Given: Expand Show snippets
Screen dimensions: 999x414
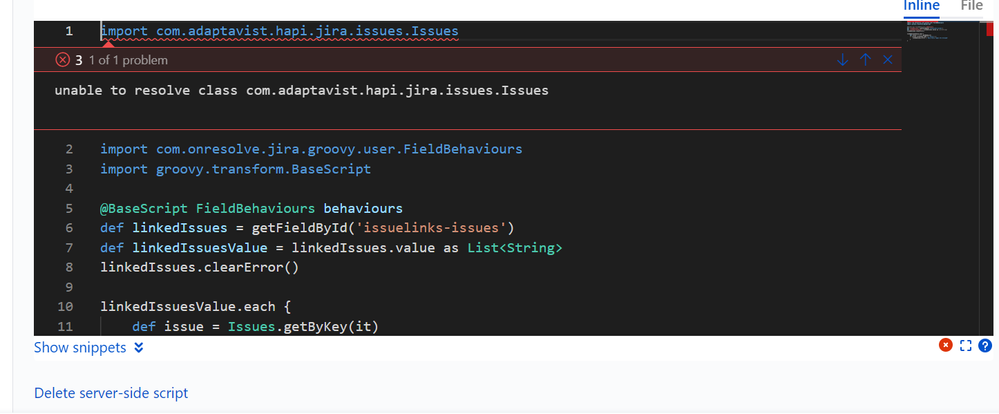Looking at the screenshot, I should (x=89, y=348).
